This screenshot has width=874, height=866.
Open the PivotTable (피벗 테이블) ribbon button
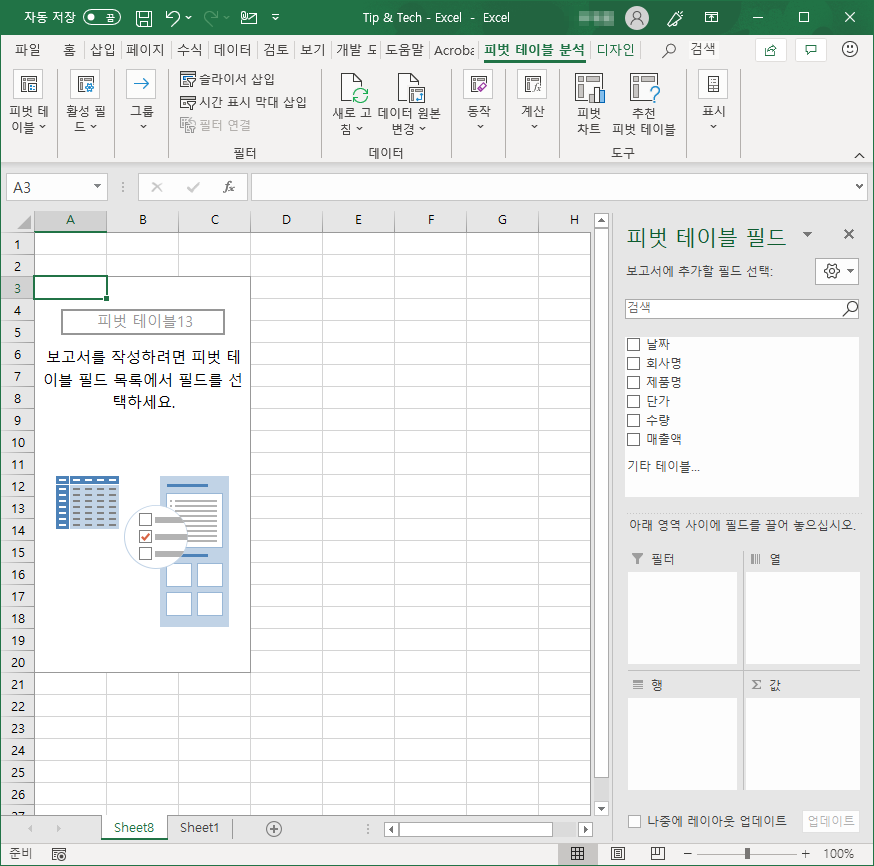28,103
